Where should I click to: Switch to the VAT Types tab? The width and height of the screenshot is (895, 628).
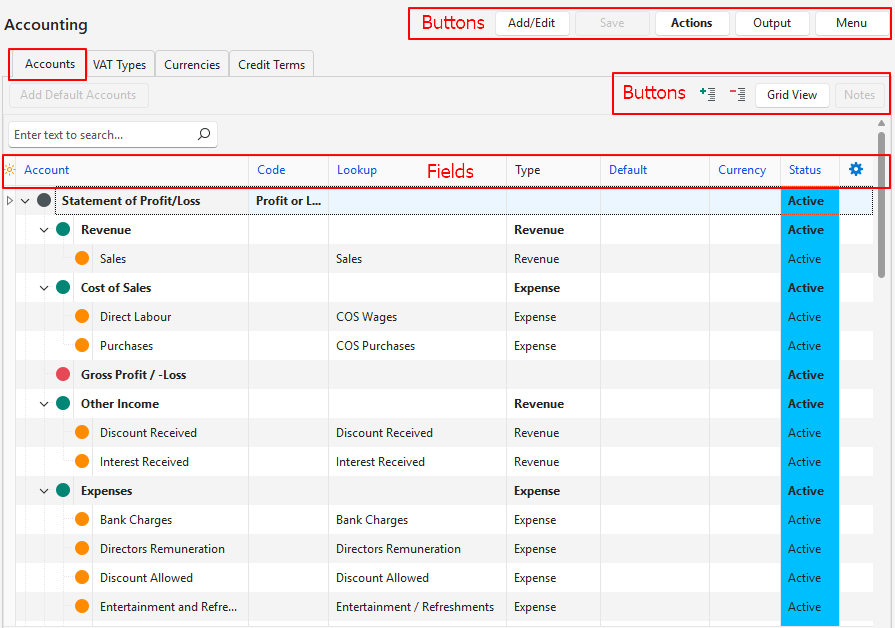point(119,65)
